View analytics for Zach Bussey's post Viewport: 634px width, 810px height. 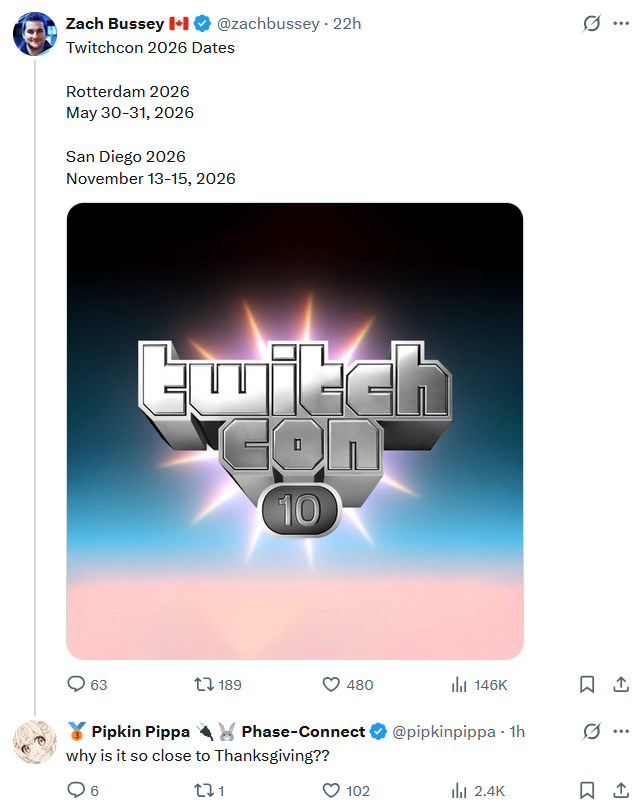[x=460, y=685]
